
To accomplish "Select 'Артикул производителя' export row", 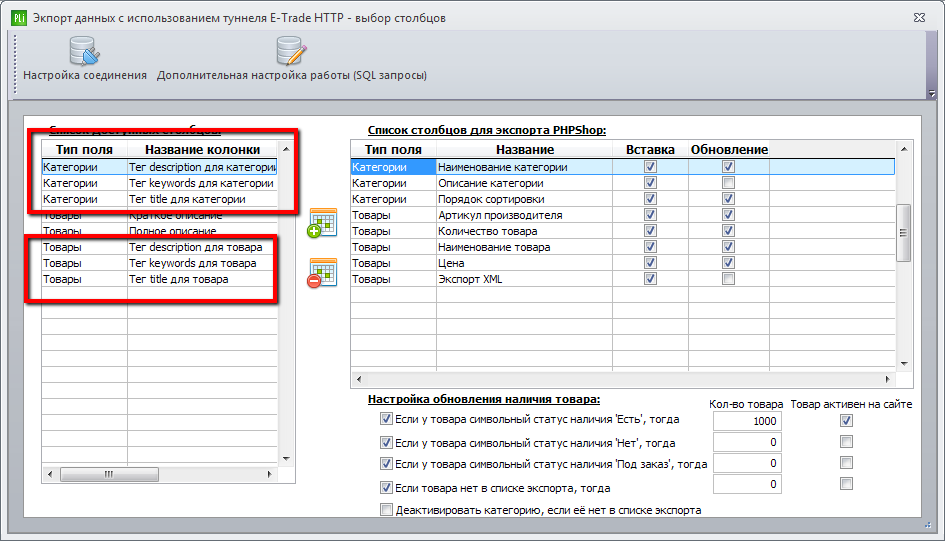I will [623, 215].
